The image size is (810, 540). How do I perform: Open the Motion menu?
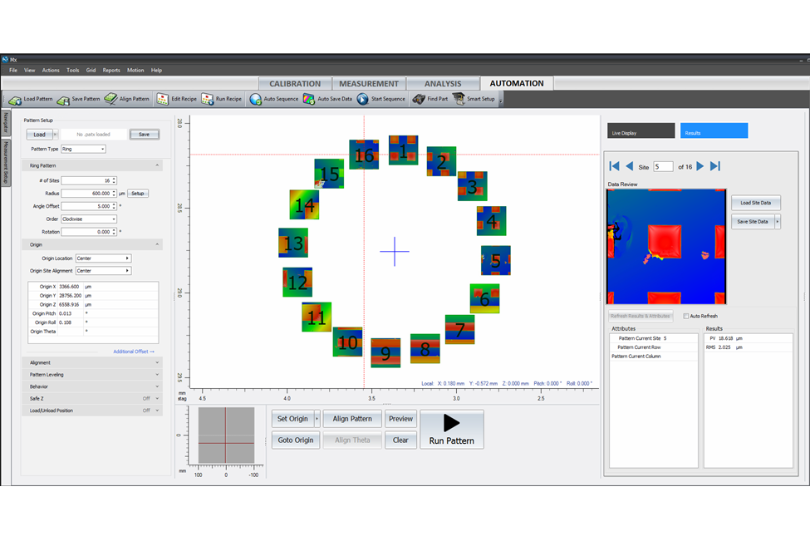[135, 70]
